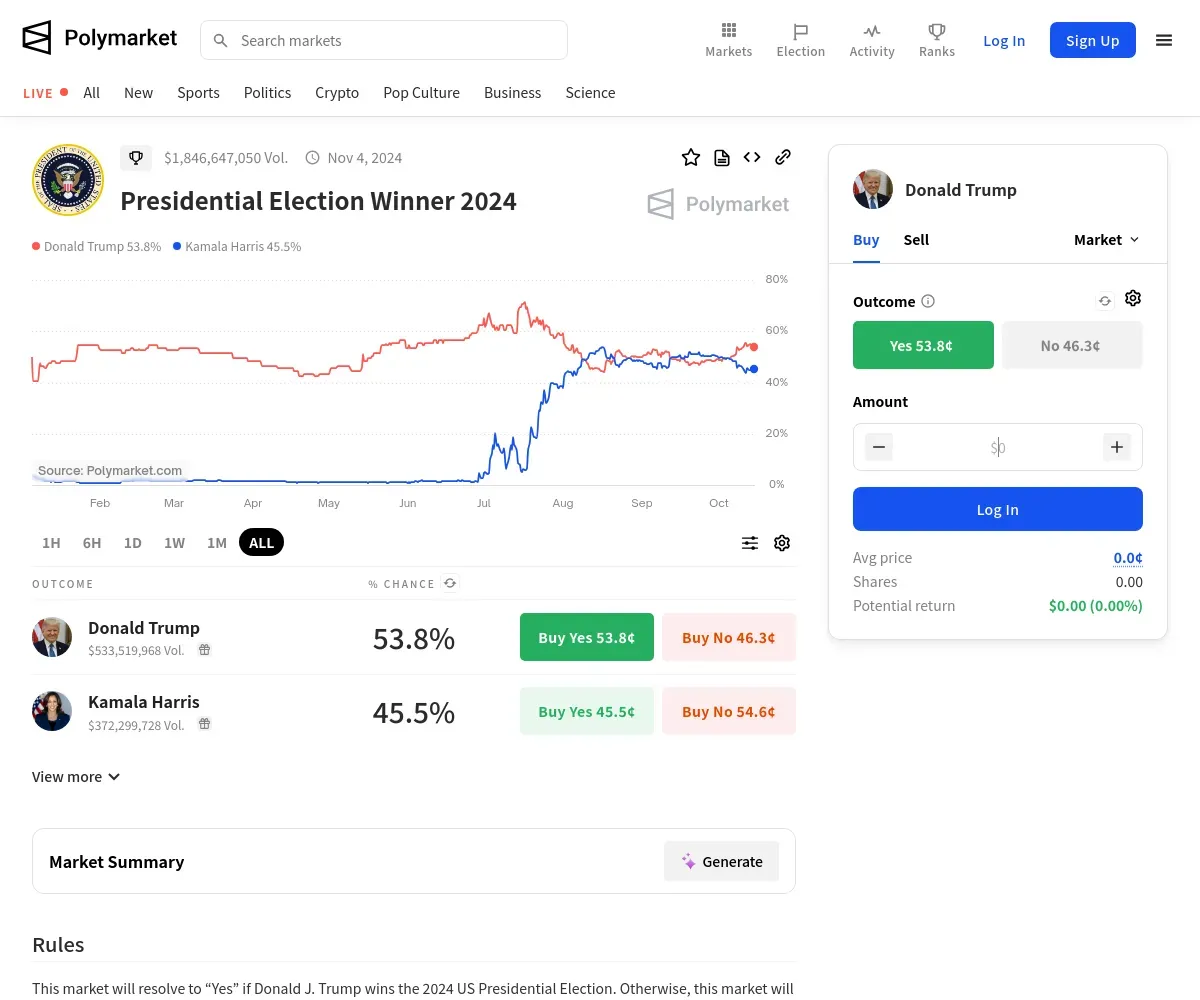Increase amount with plus button
Screen dimensions: 1200x1000
(x=1117, y=447)
